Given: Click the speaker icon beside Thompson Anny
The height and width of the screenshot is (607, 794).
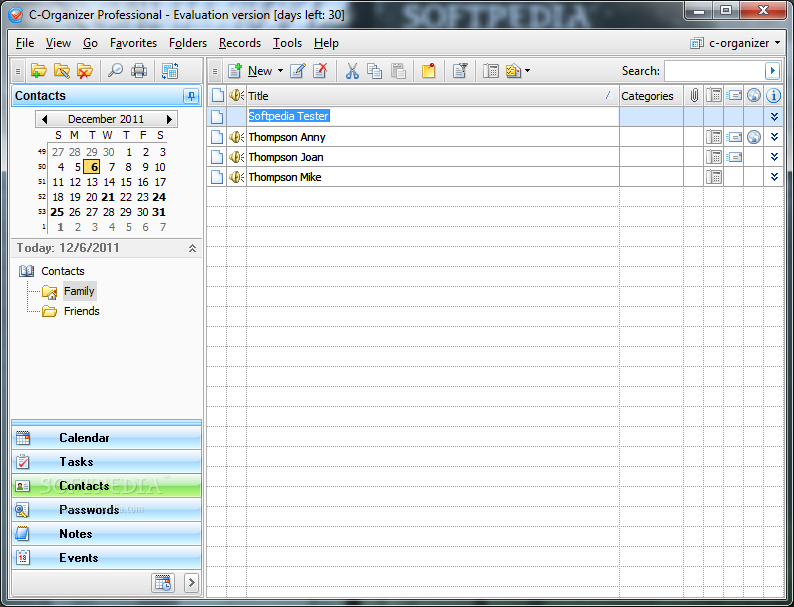Looking at the screenshot, I should [236, 137].
